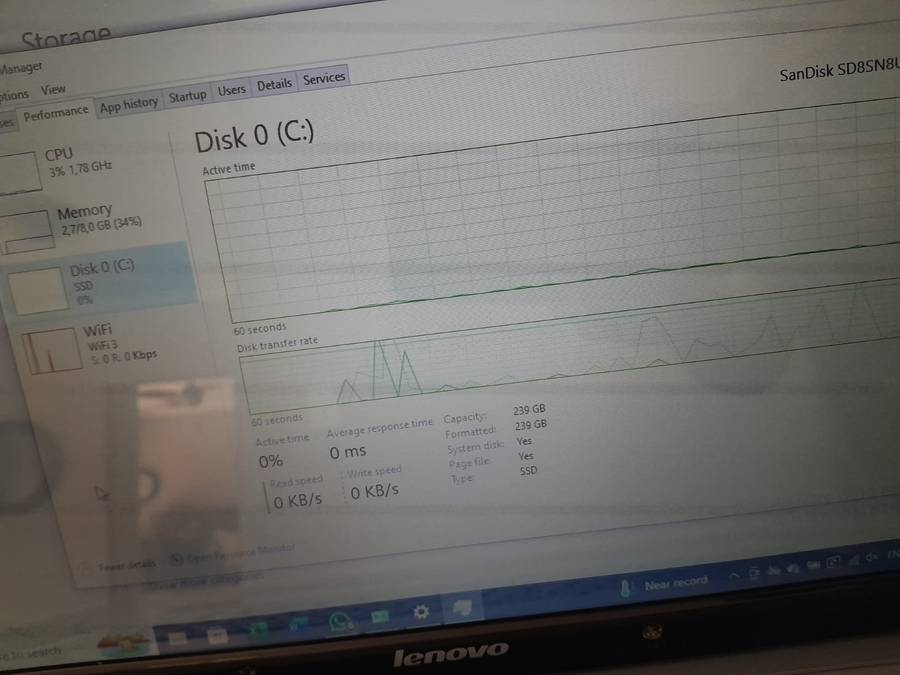Show hidden system tray icons chevron
This screenshot has width=900, height=675.
[734, 575]
